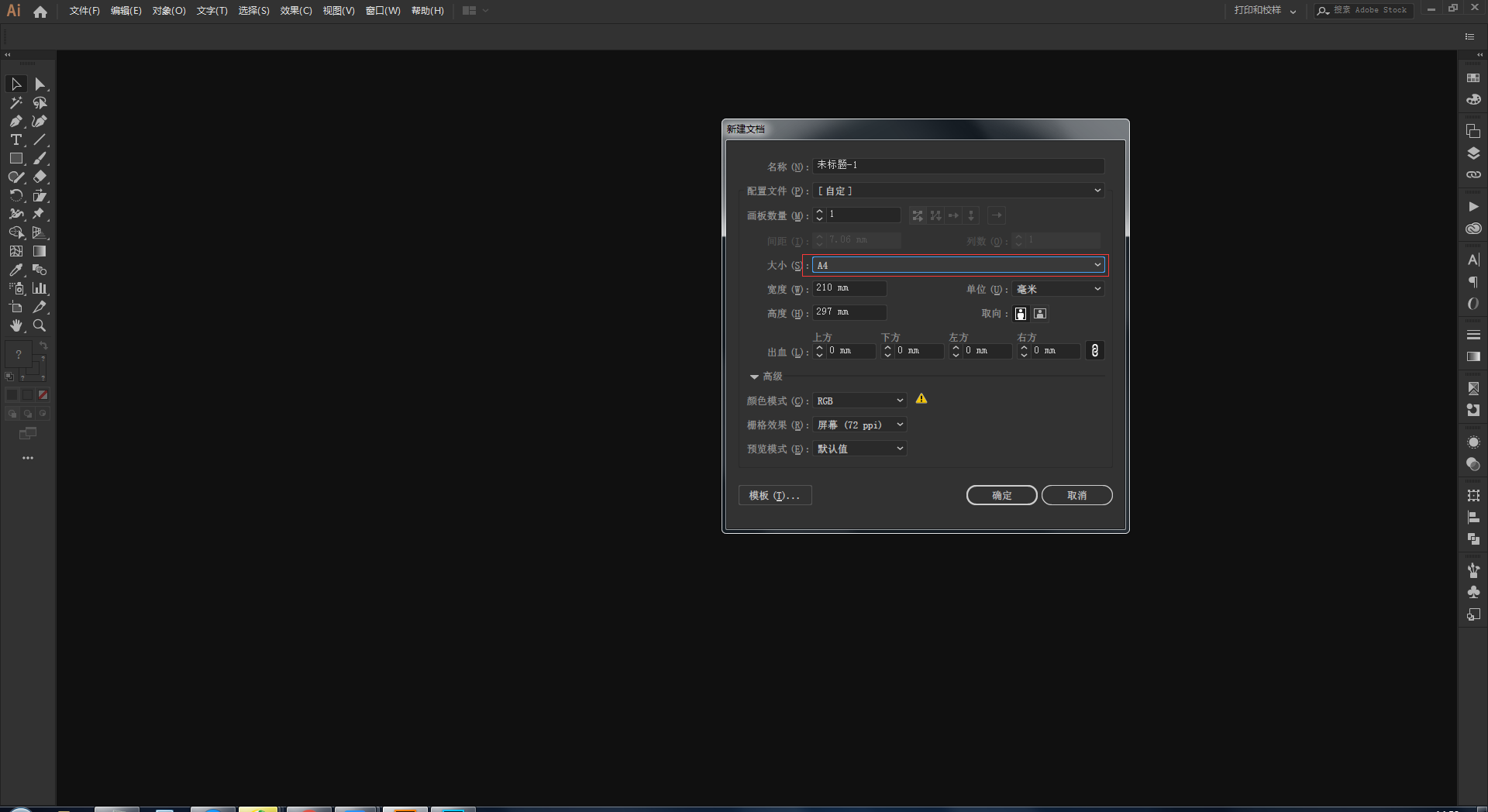Click the edit toolbar three dots
This screenshot has height=812, width=1488.
click(x=28, y=458)
